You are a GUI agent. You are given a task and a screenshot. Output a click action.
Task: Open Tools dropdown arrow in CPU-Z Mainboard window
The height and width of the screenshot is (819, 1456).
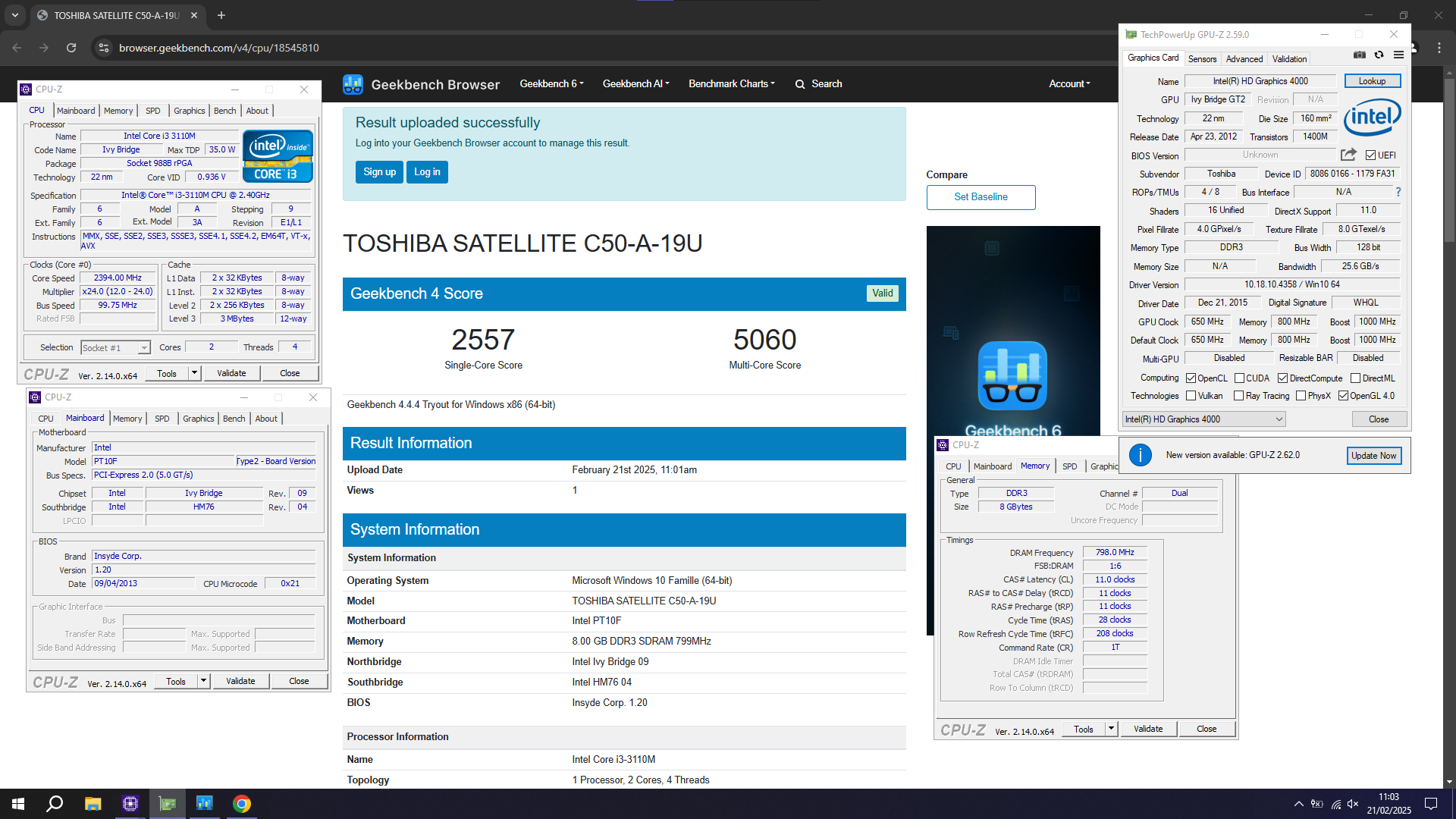[203, 681]
